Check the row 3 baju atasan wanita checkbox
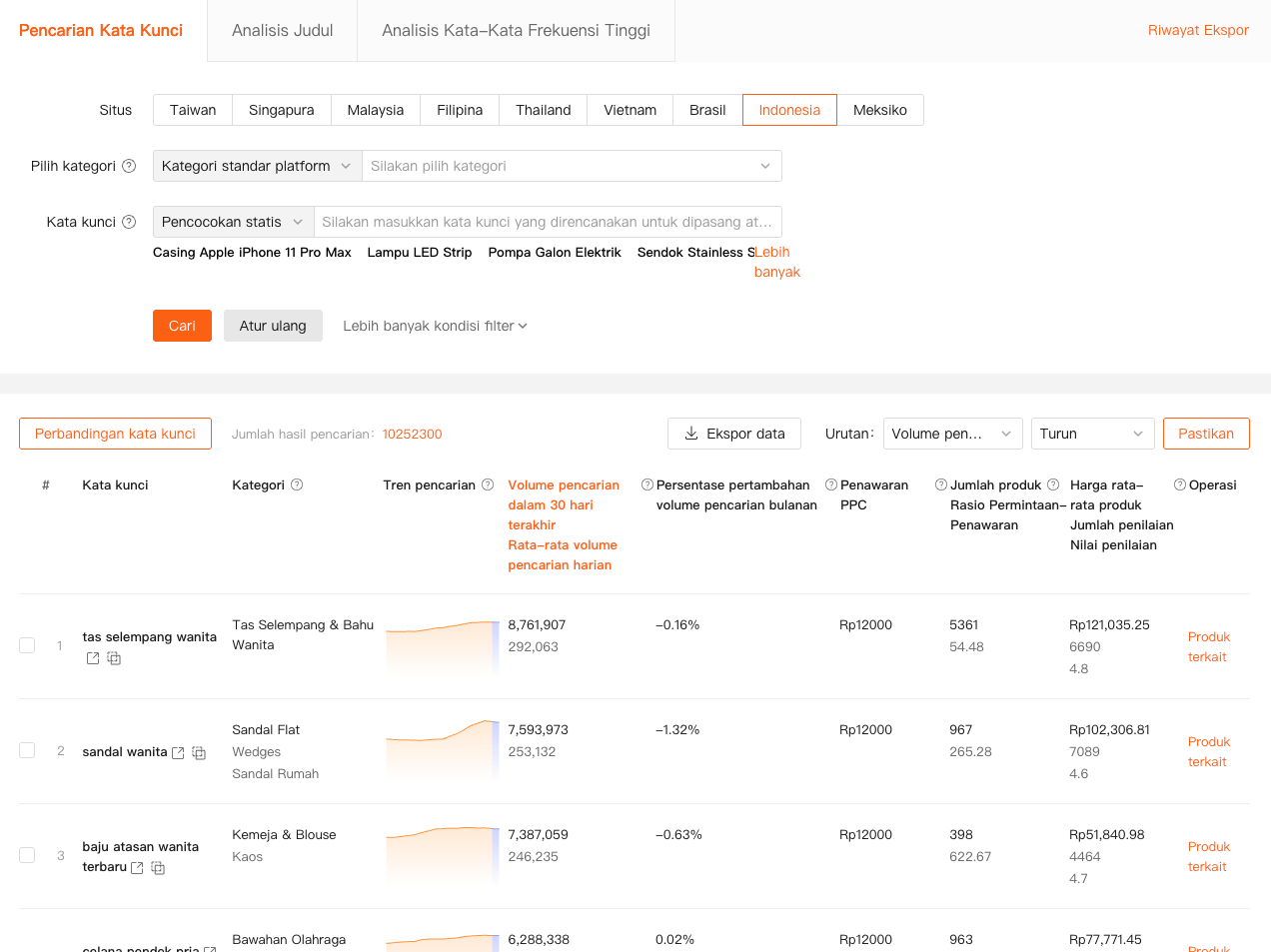 (27, 855)
